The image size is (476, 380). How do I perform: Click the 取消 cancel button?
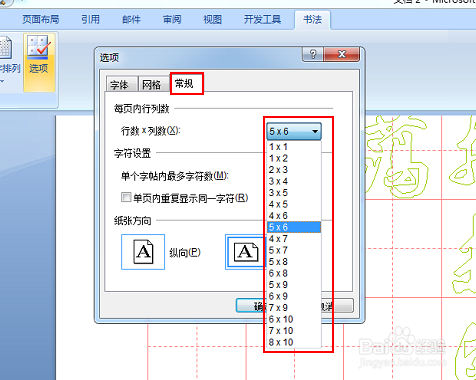click(337, 306)
